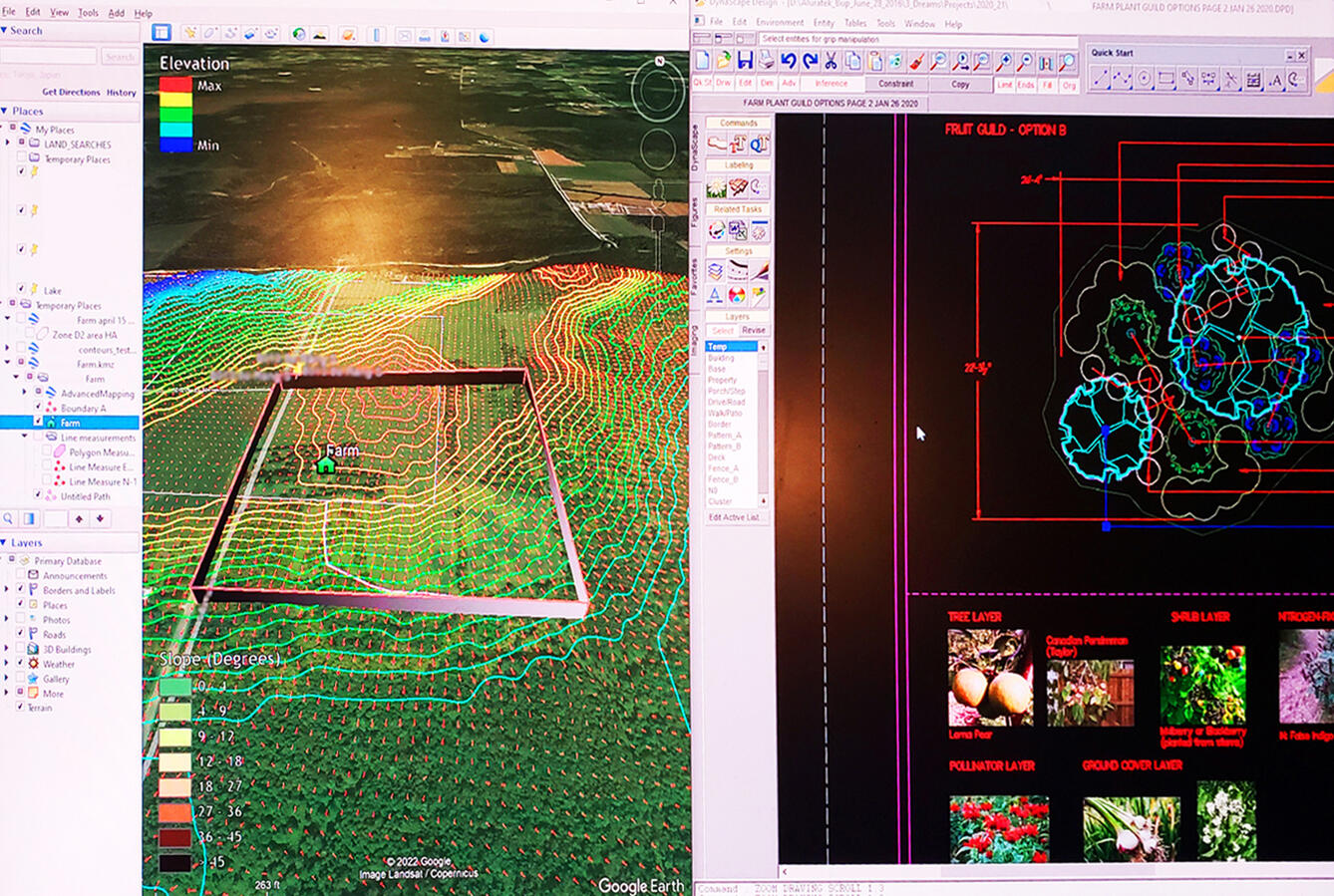The height and width of the screenshot is (896, 1334).
Task: Collapse the Layers panel
Action: tap(5, 543)
